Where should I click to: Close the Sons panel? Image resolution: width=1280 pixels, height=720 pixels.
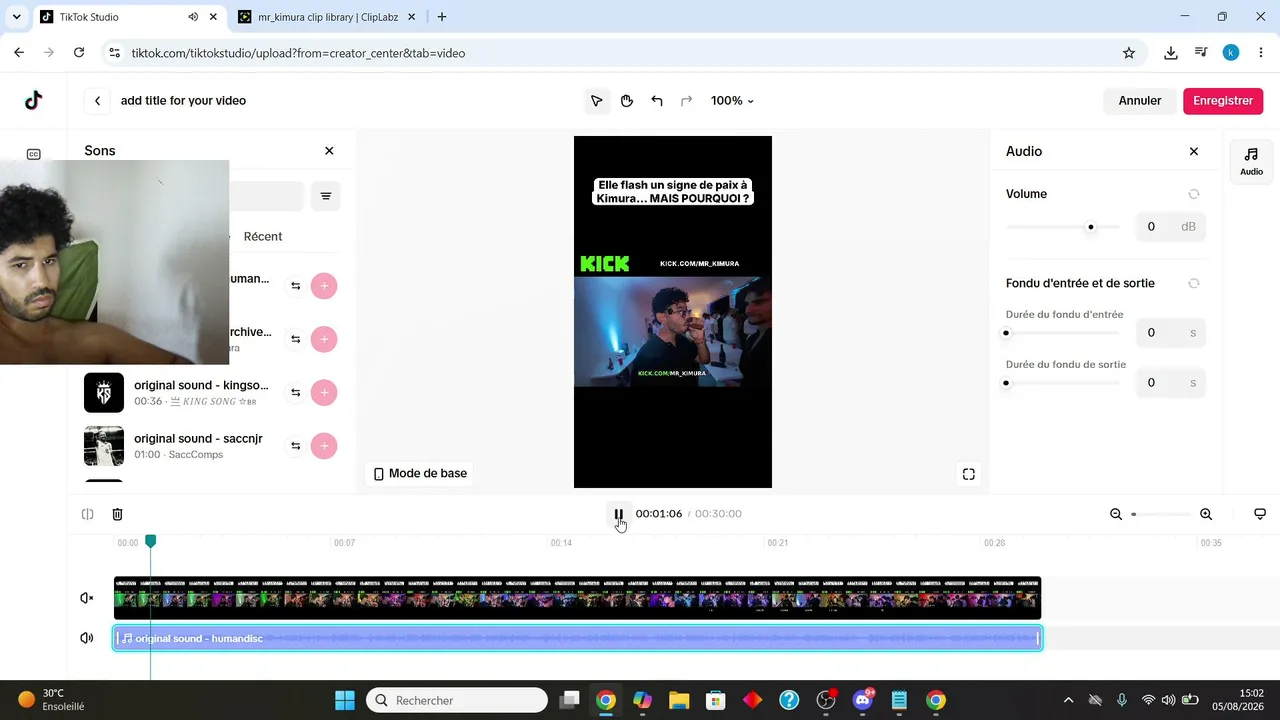(x=329, y=151)
